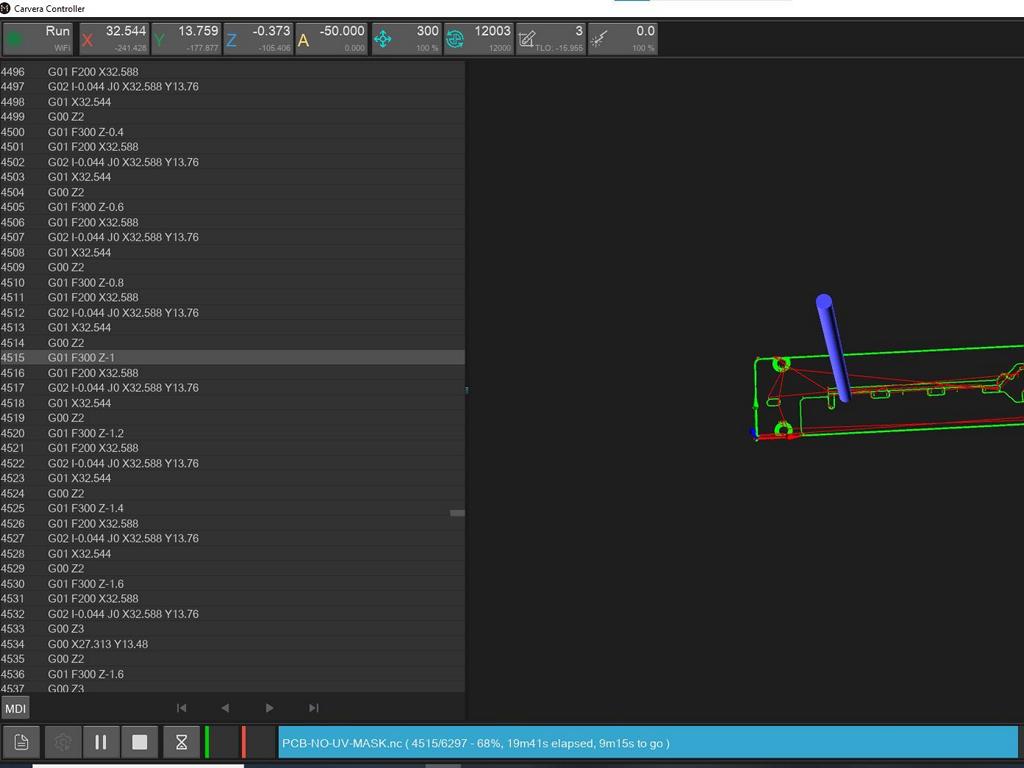Jump to first page of G-code
The width and height of the screenshot is (1024, 768).
[x=181, y=708]
